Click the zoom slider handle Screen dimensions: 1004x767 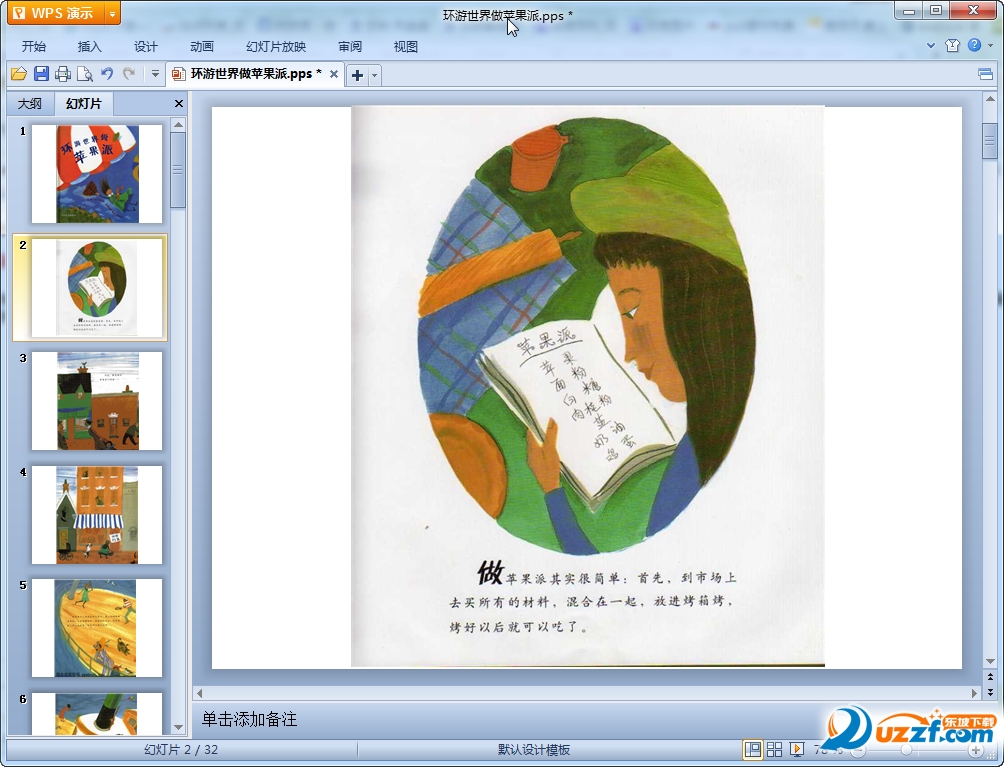tap(906, 750)
